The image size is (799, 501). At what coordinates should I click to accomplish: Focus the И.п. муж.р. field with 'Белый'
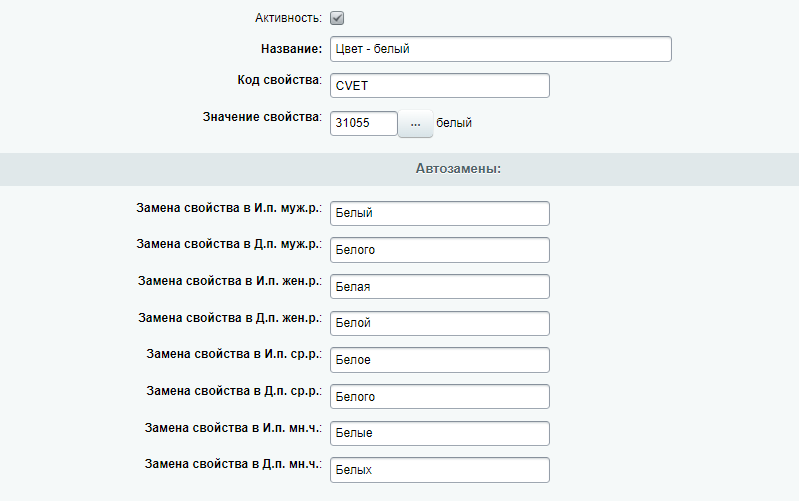439,213
